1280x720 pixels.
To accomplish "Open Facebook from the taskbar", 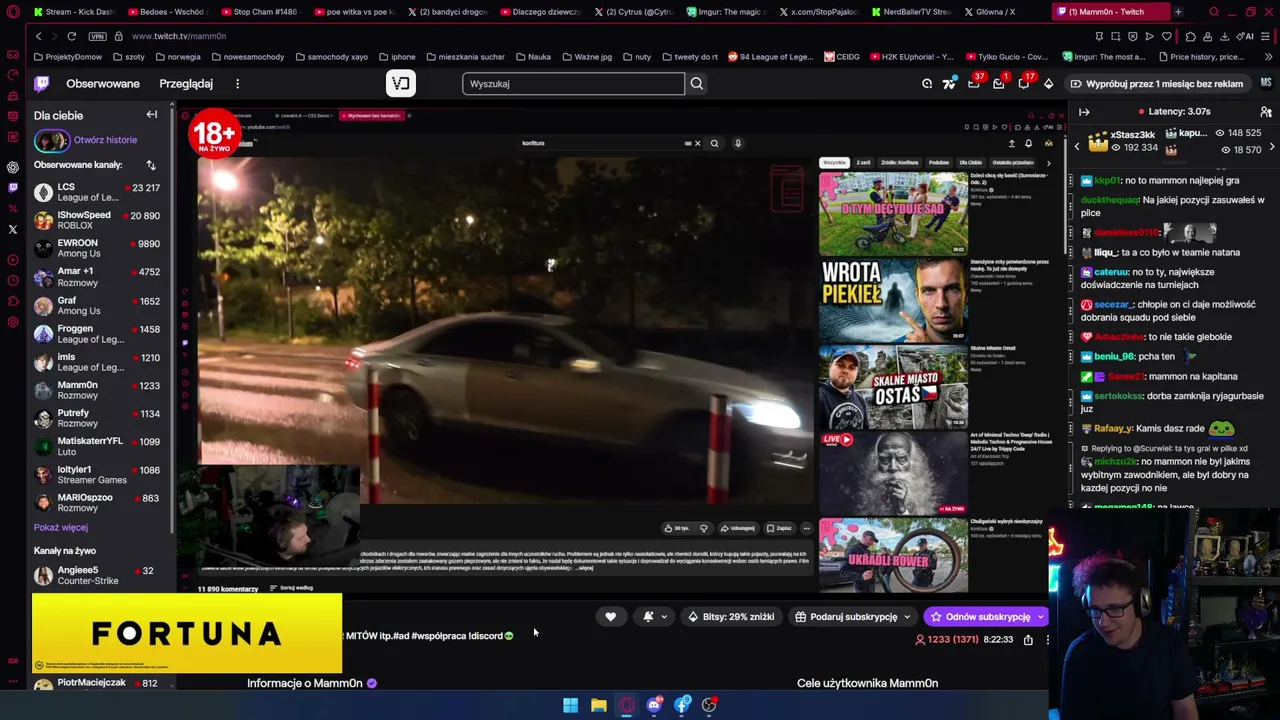I will [682, 705].
